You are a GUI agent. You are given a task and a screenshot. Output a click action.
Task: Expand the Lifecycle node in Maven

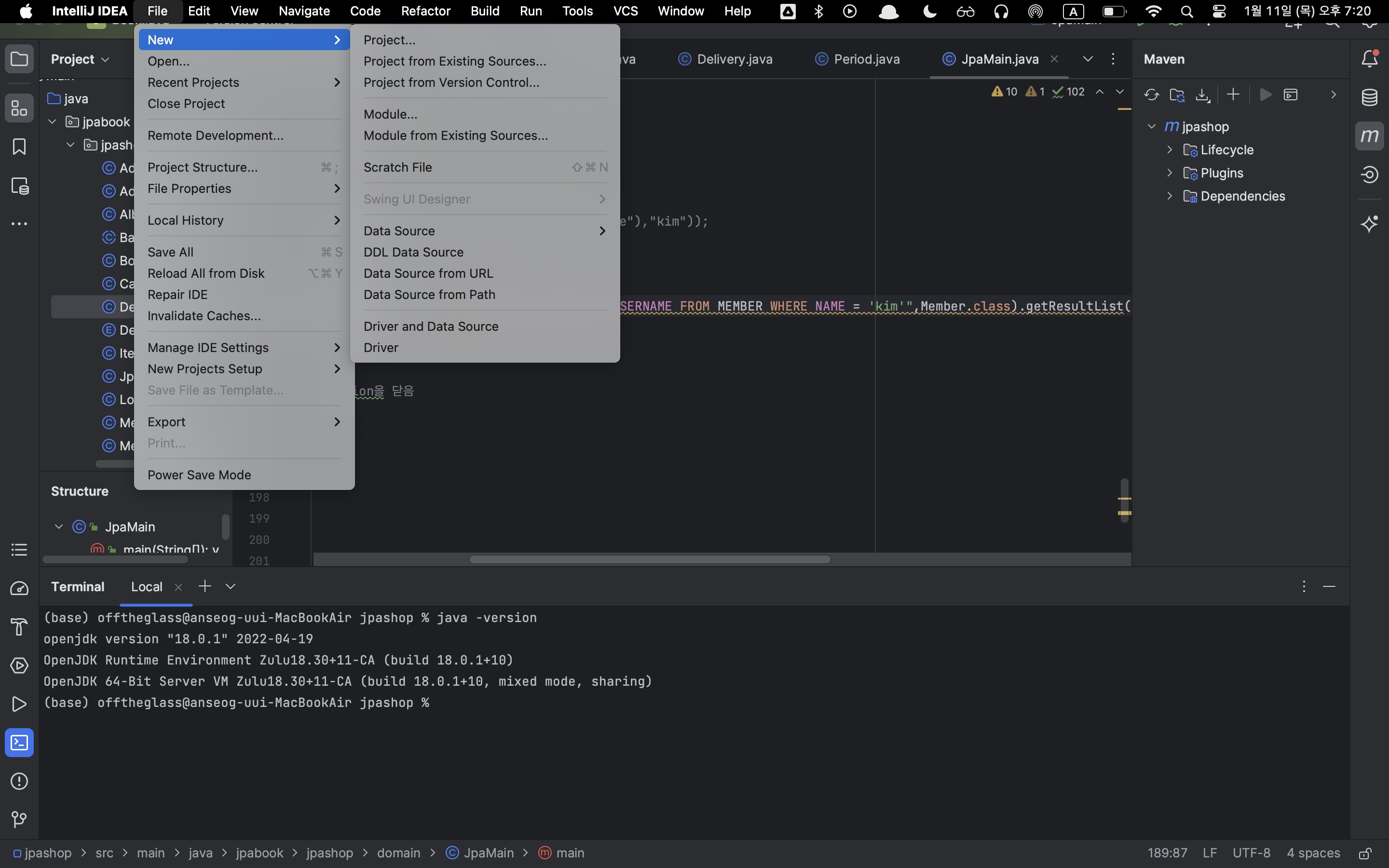(x=1169, y=150)
